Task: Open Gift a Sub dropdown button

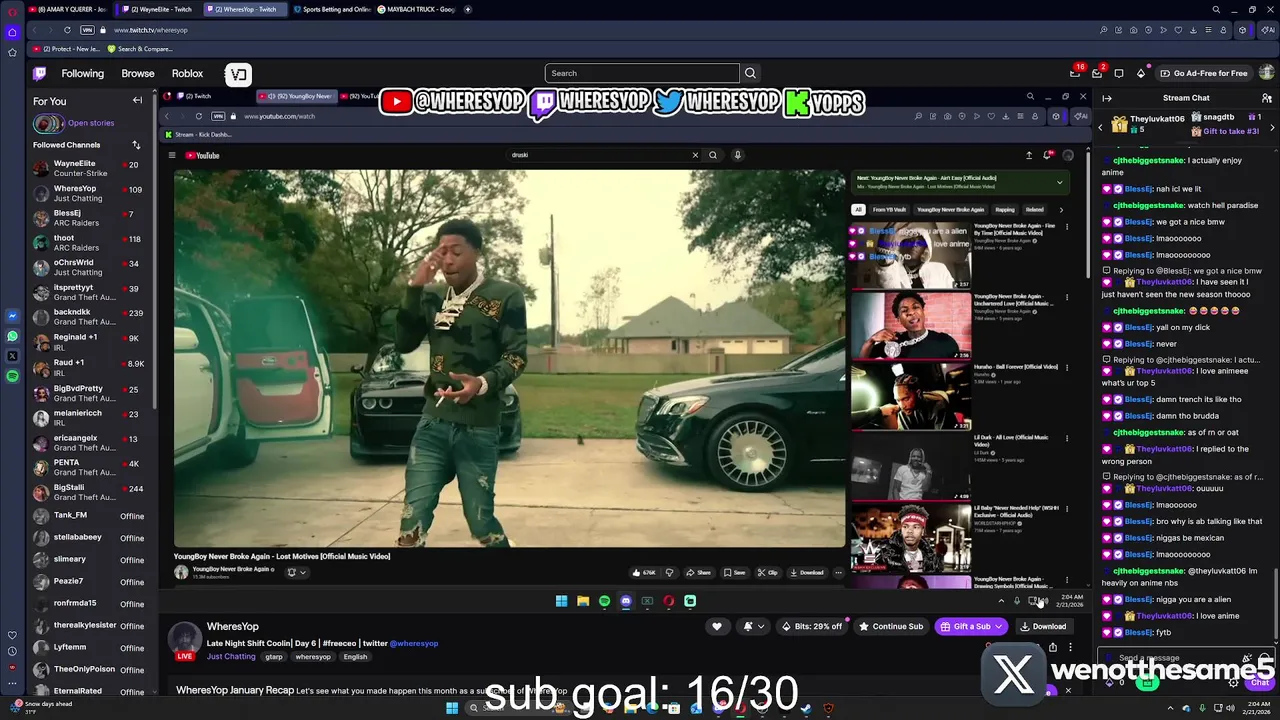Action: pos(971,626)
